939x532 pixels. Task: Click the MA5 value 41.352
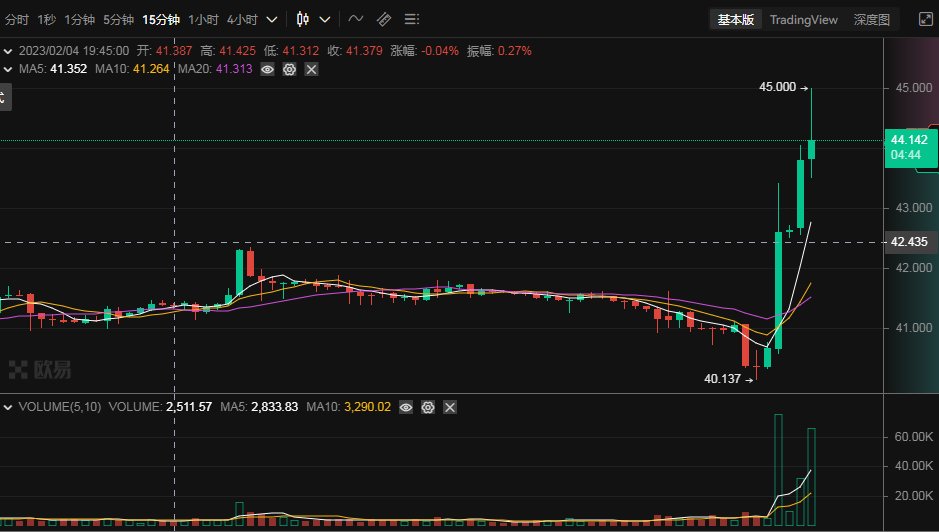pos(68,69)
